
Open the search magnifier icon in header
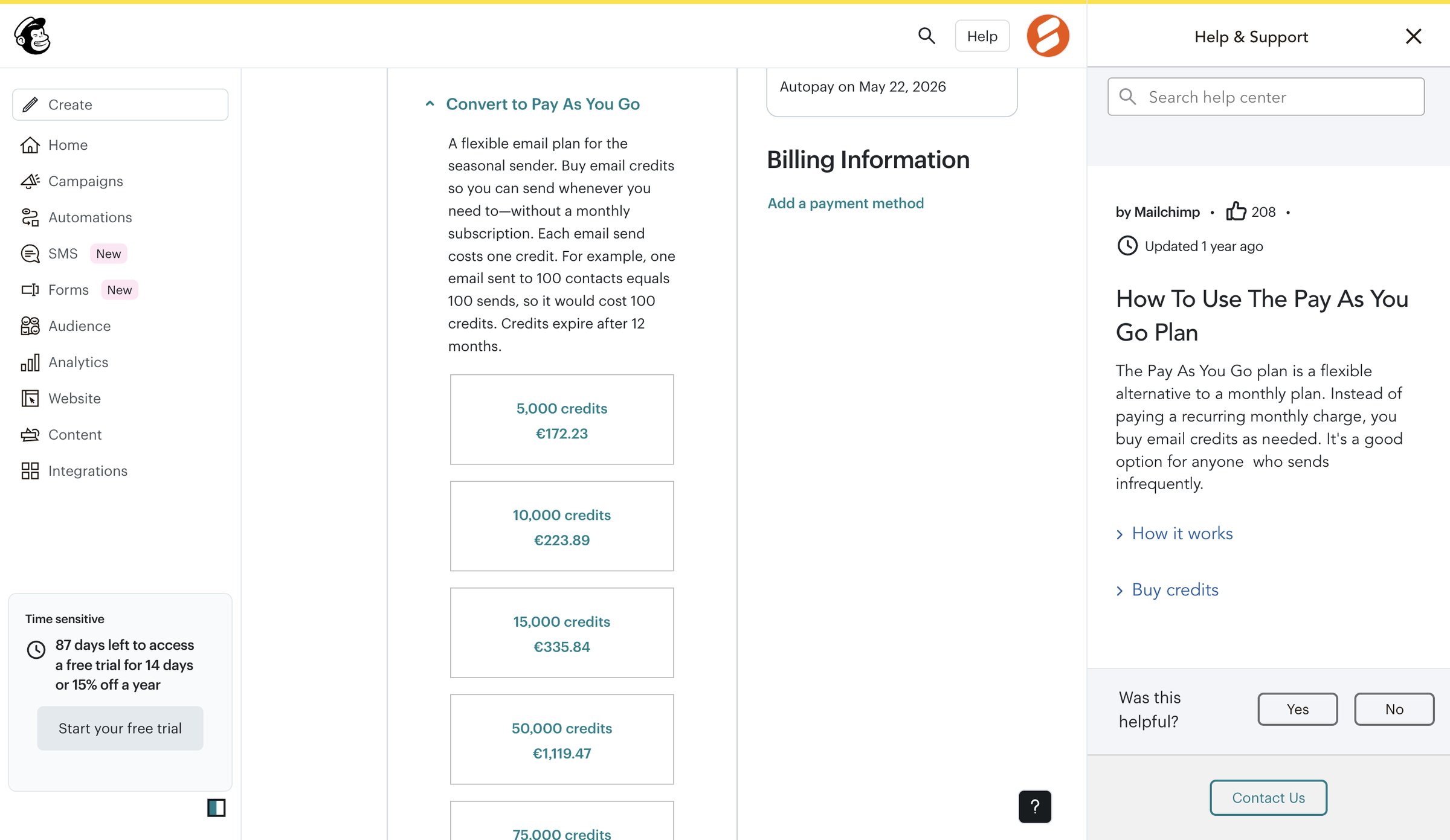926,36
